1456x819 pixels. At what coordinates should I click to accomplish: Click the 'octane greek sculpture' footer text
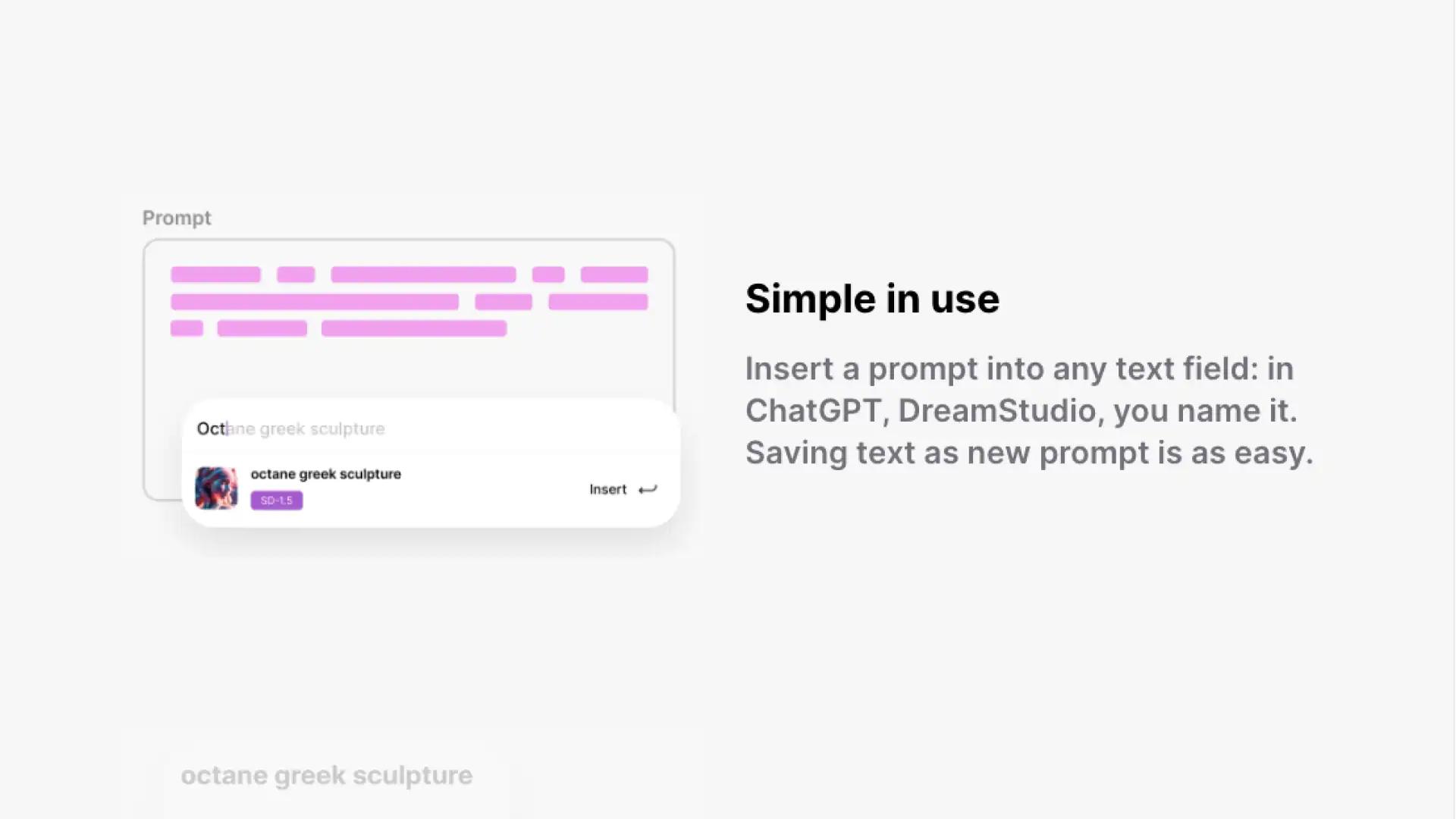(x=326, y=775)
